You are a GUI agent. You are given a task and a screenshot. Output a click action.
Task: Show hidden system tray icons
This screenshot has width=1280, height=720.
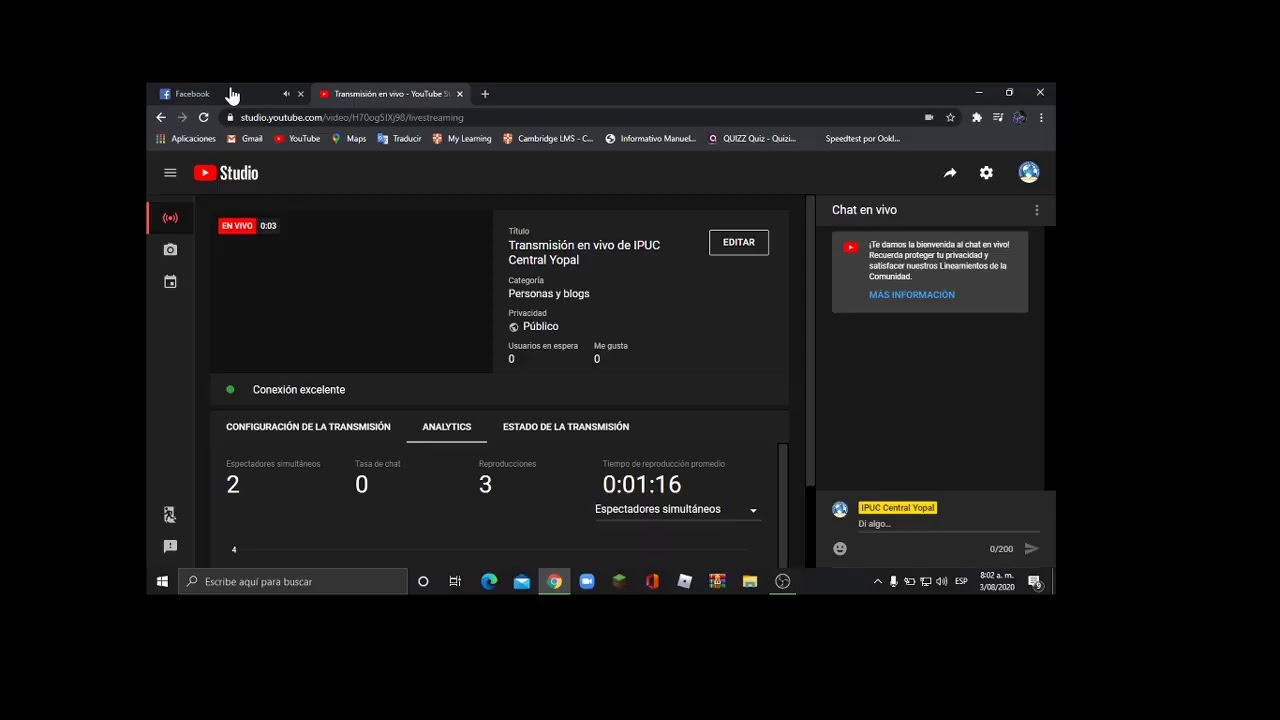[878, 581]
